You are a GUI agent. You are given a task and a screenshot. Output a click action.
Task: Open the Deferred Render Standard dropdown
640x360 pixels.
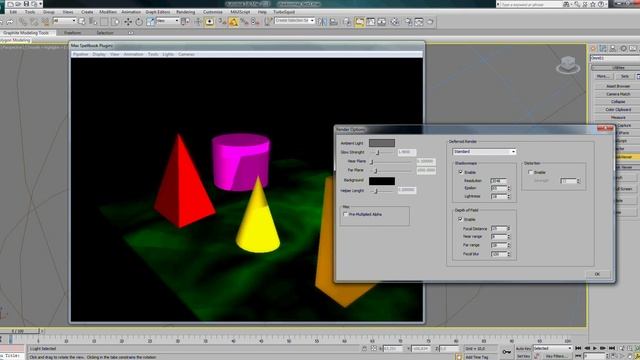pos(484,152)
